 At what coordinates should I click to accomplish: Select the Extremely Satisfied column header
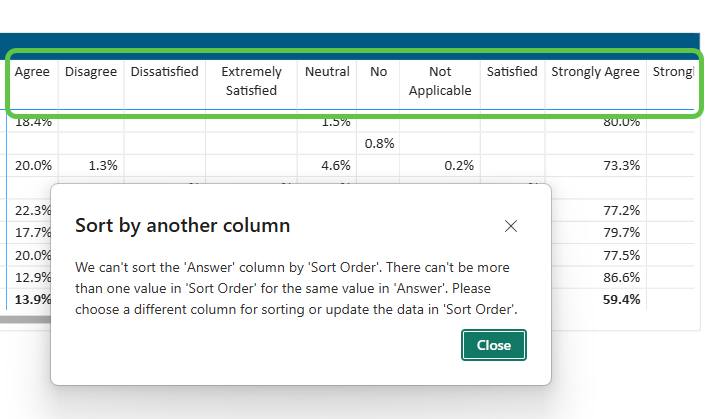252,81
